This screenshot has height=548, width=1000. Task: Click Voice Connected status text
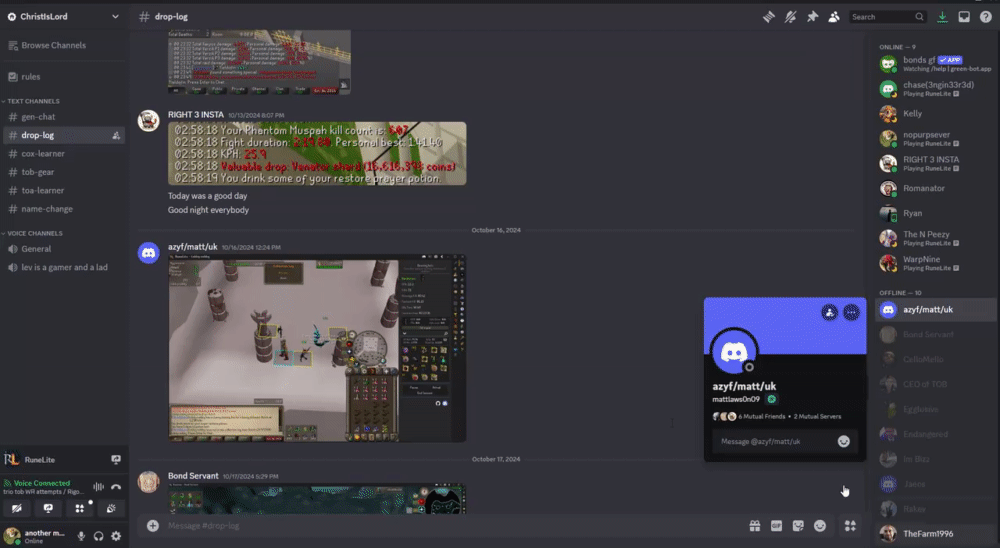pyautogui.click(x=42, y=484)
